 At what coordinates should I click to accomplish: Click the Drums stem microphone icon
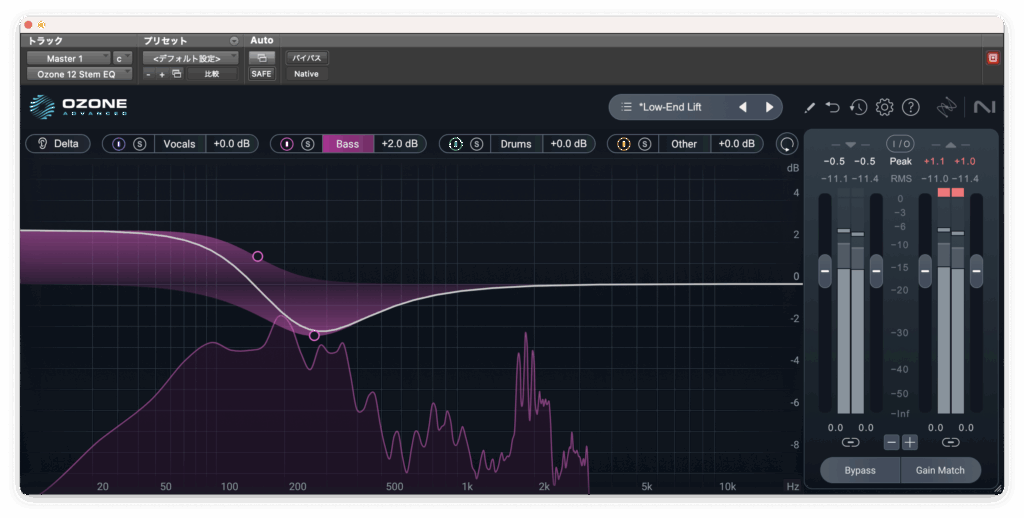455,144
